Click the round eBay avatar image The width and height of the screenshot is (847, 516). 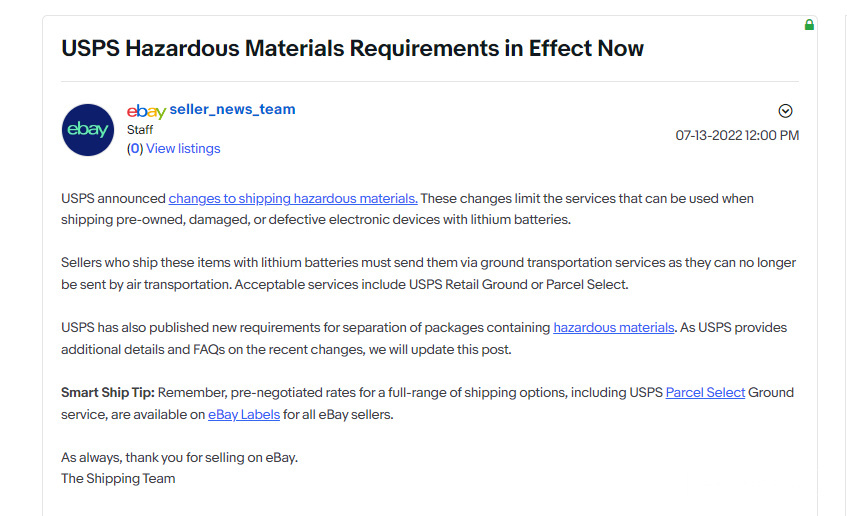88,130
